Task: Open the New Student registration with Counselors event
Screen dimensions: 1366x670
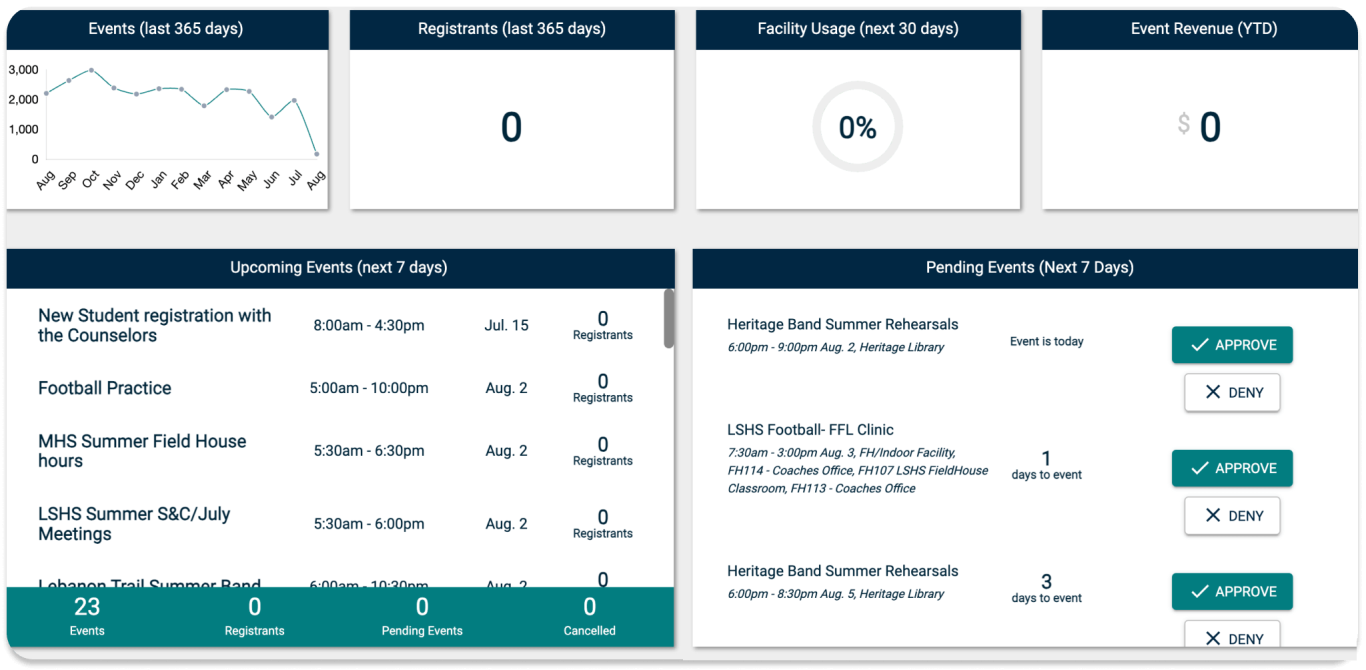Action: (x=154, y=325)
